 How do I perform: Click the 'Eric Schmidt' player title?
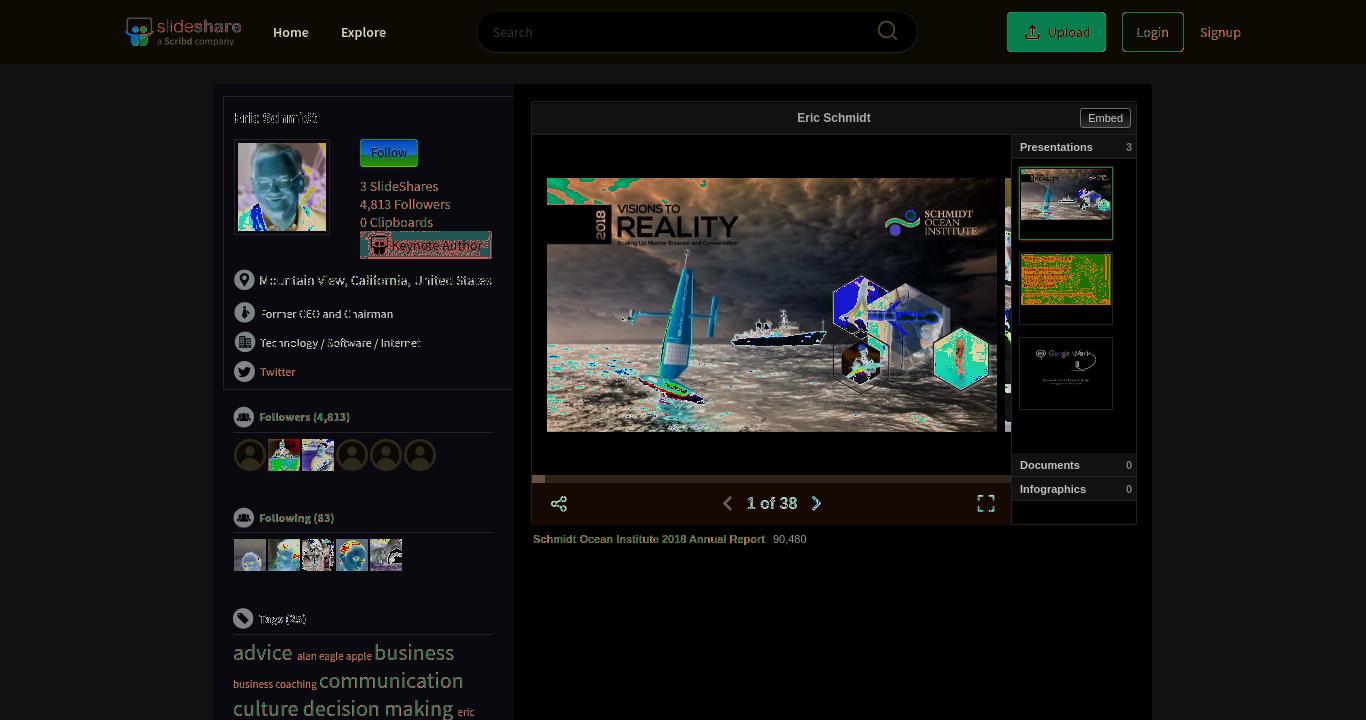click(834, 118)
